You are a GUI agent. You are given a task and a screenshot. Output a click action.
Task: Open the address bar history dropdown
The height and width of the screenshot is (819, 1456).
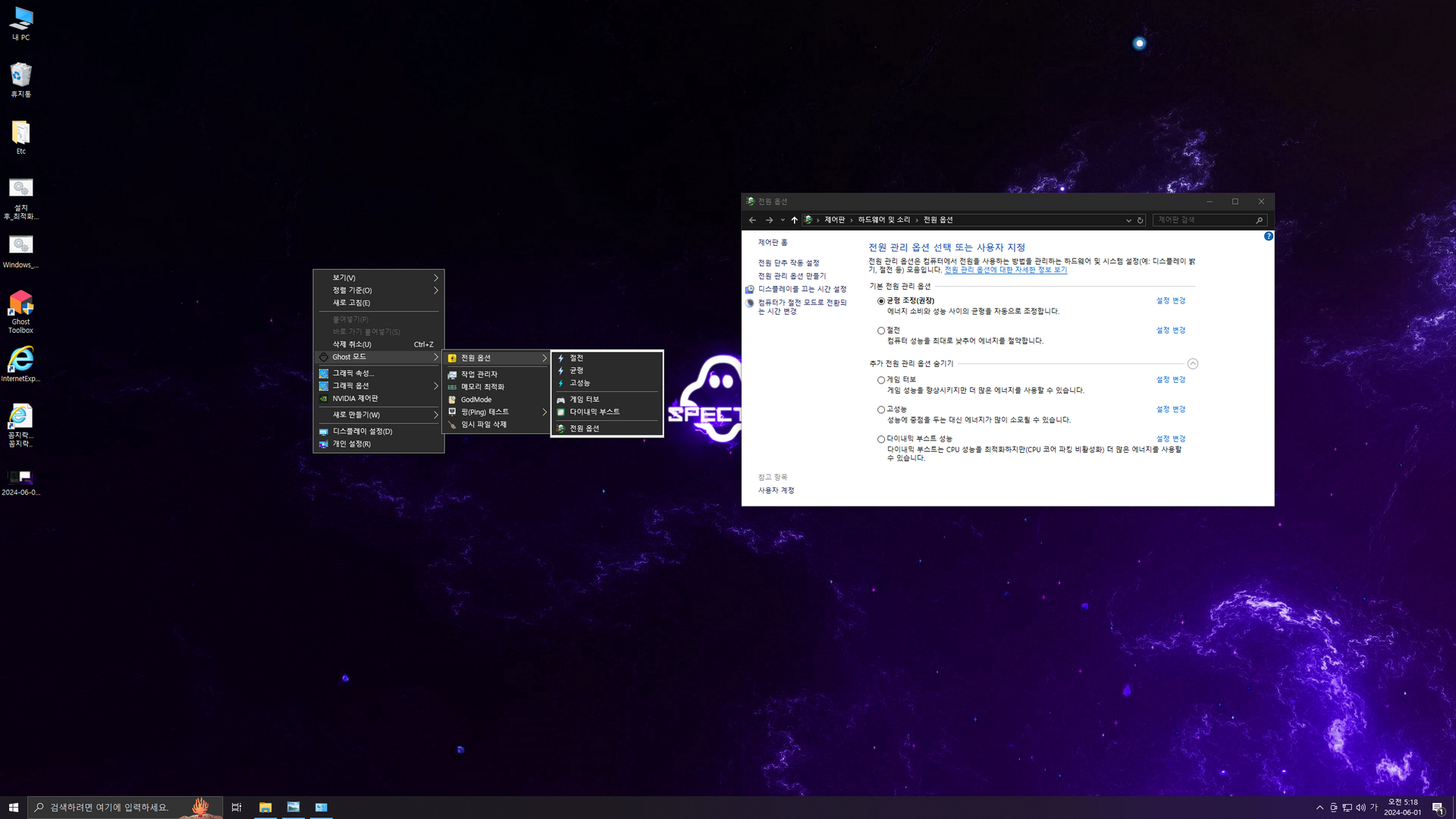1128,221
